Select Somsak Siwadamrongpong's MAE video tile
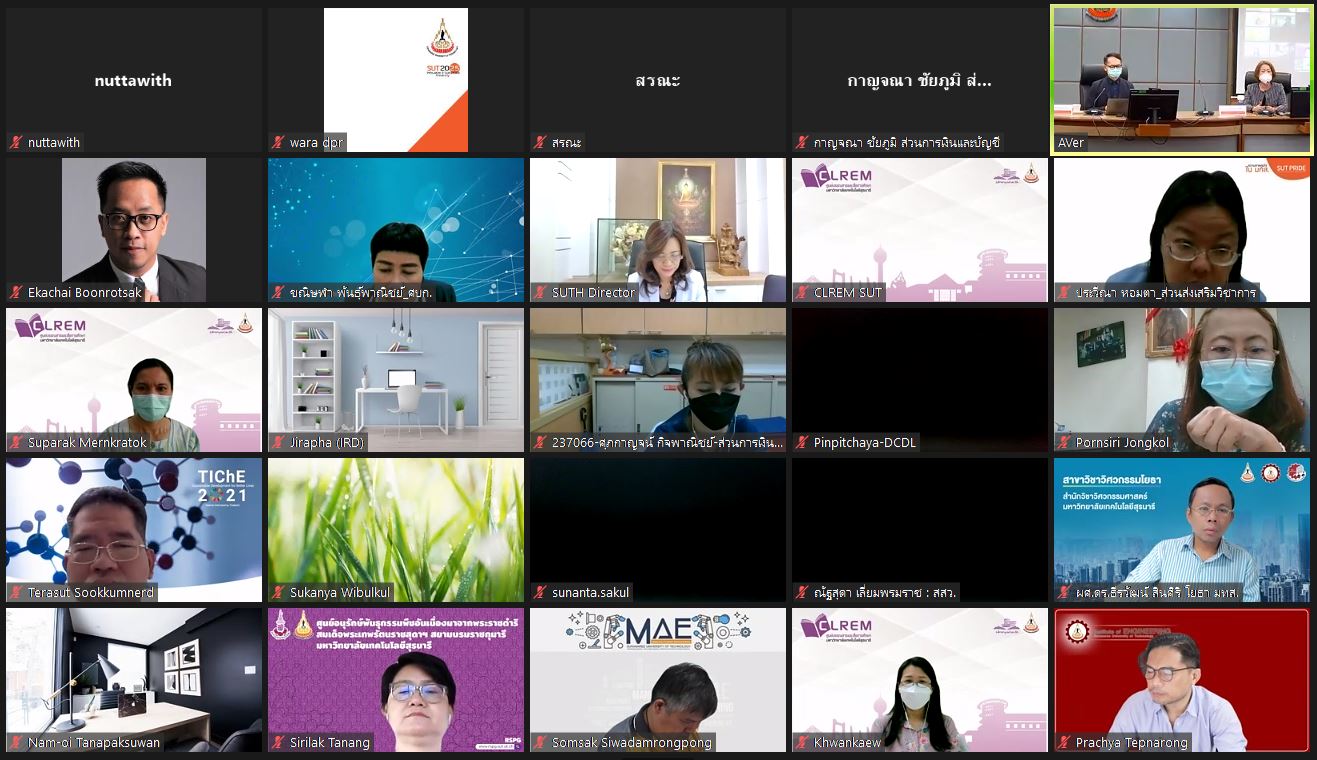The width and height of the screenshot is (1317, 760). [658, 680]
